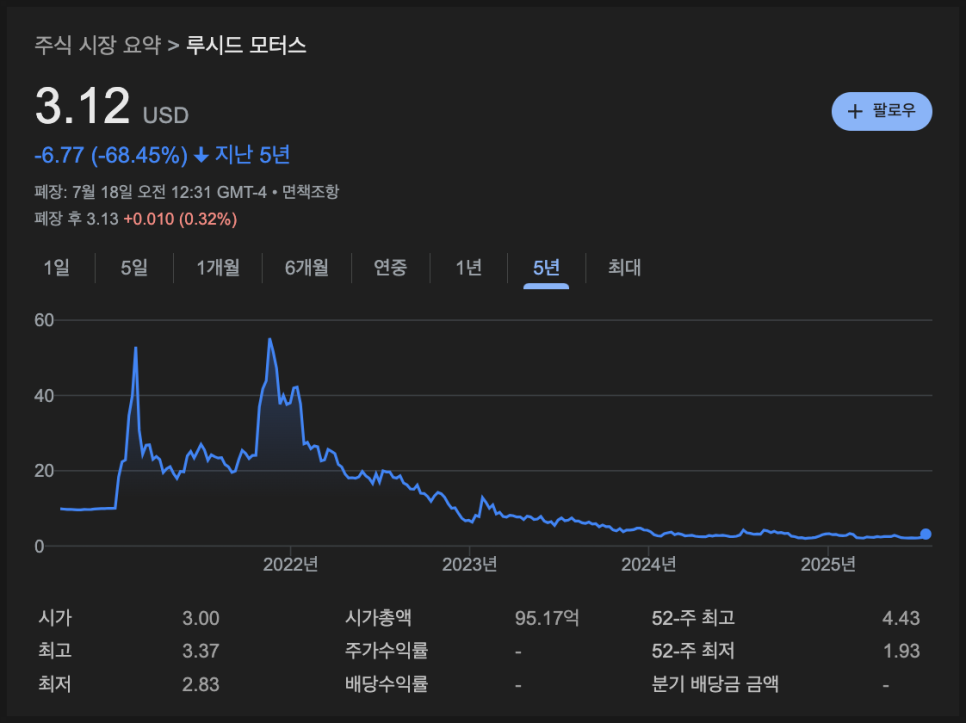Click the 시가총액 value 95.17억
Image resolution: width=966 pixels, height=723 pixels.
547,618
